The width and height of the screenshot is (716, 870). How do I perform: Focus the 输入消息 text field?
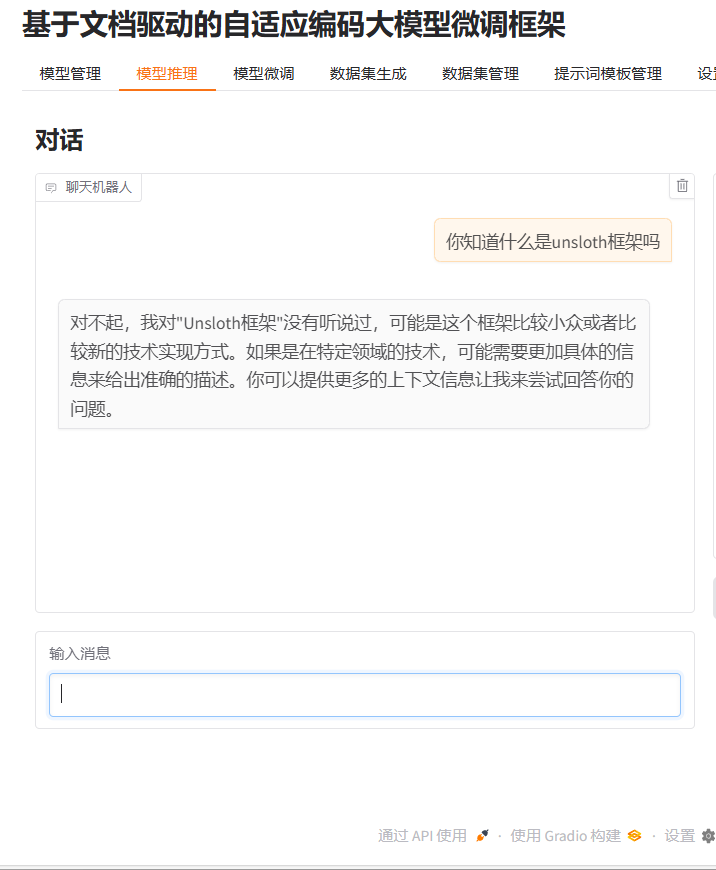[x=365, y=695]
